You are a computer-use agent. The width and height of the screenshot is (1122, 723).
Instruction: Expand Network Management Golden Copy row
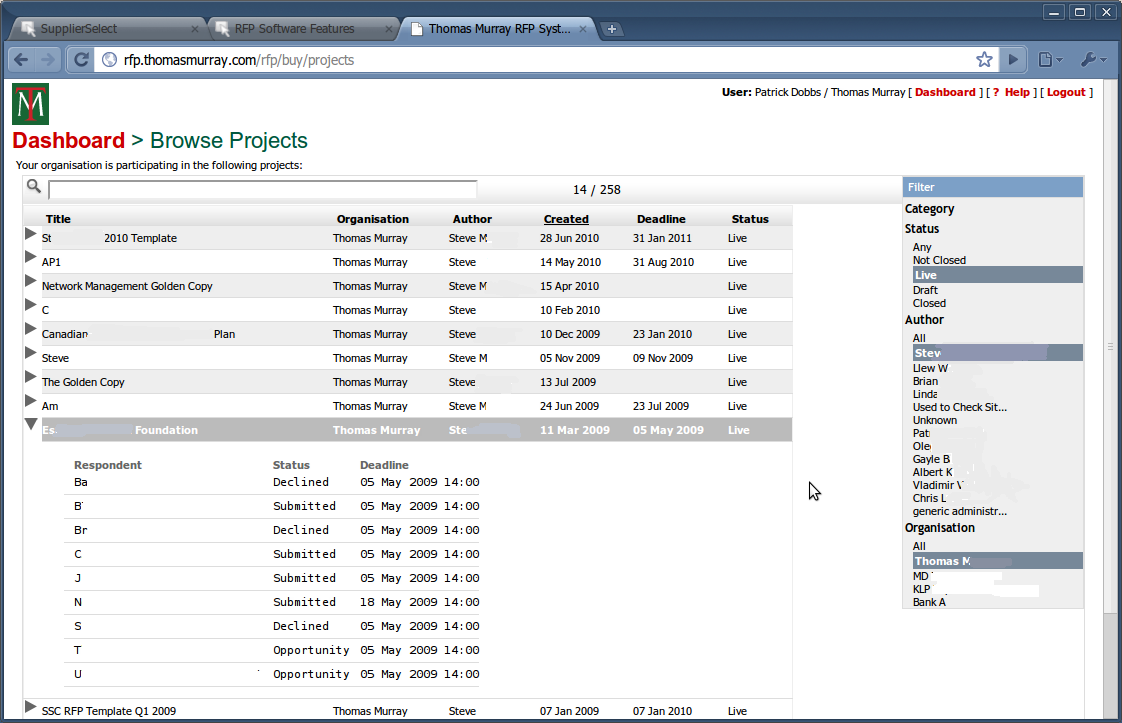point(30,281)
